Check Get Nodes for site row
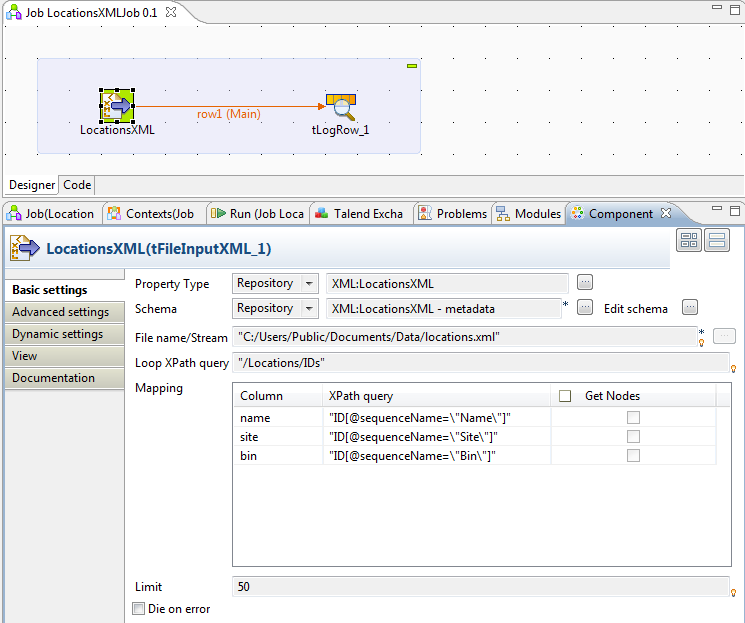The height and width of the screenshot is (623, 745). pyautogui.click(x=633, y=436)
